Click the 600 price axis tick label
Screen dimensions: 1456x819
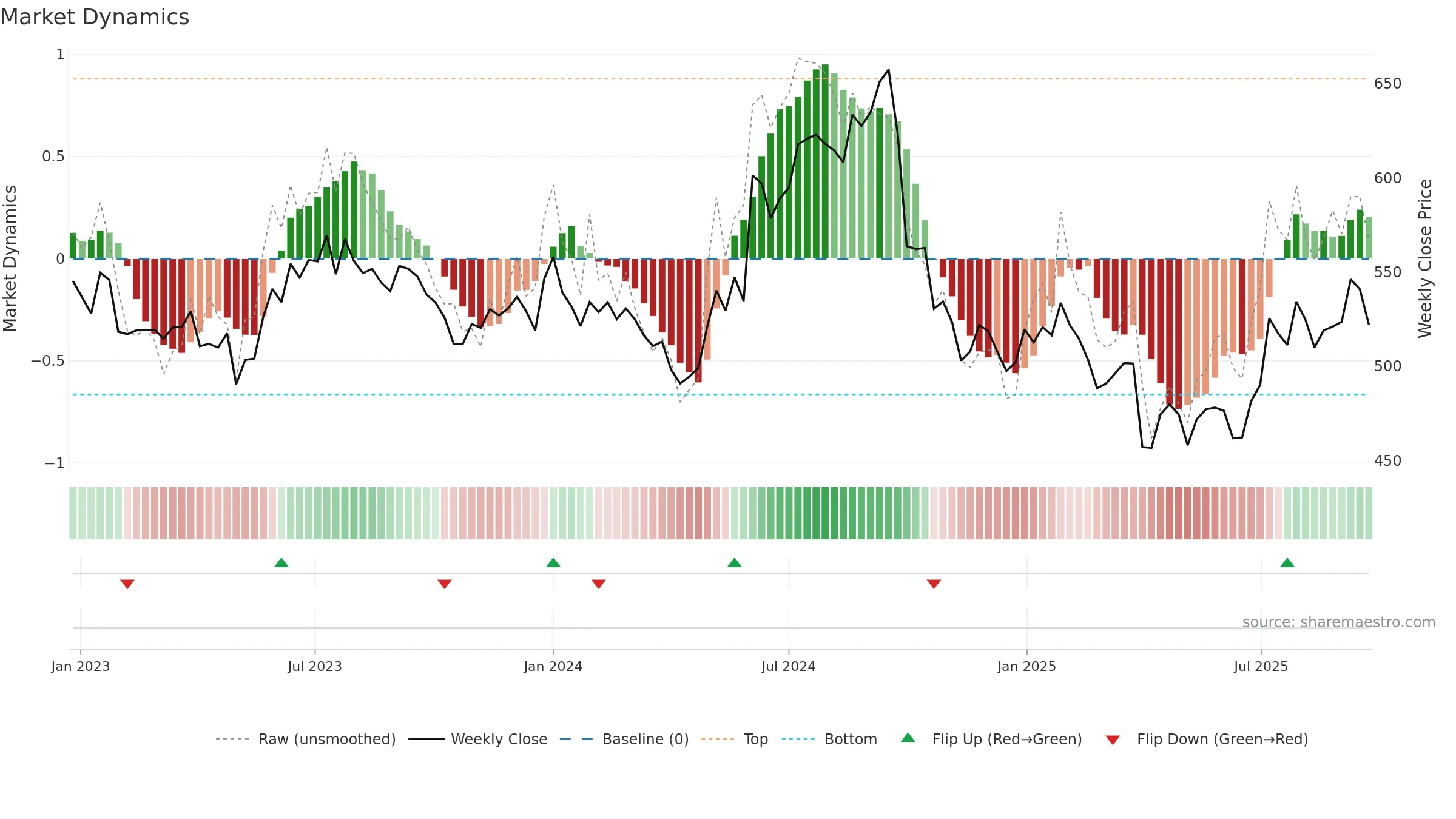pos(1388,178)
